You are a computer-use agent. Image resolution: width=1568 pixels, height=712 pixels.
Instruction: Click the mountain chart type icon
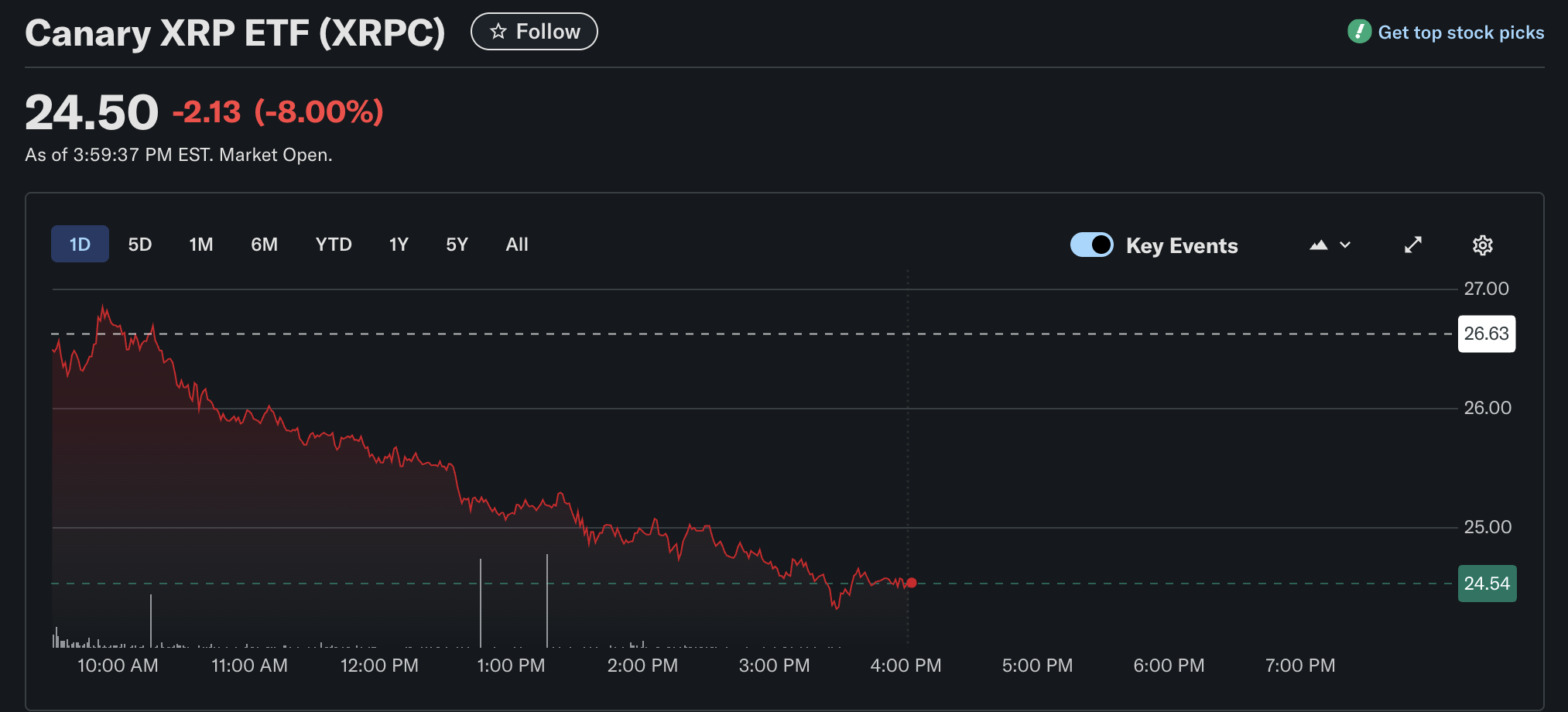coord(1320,244)
